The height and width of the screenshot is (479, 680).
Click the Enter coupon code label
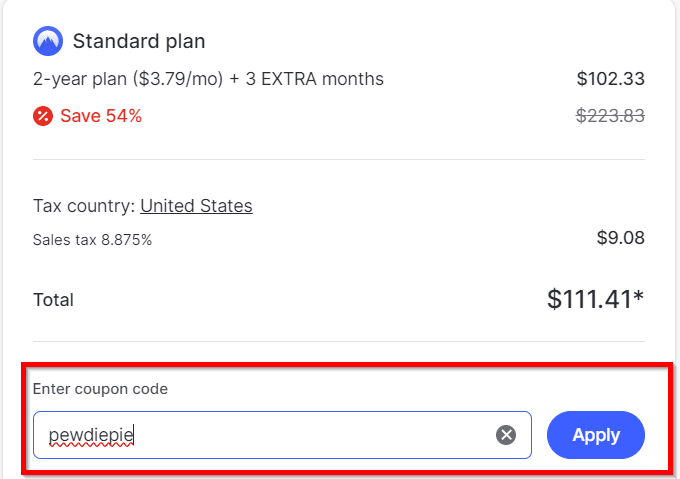coord(100,389)
